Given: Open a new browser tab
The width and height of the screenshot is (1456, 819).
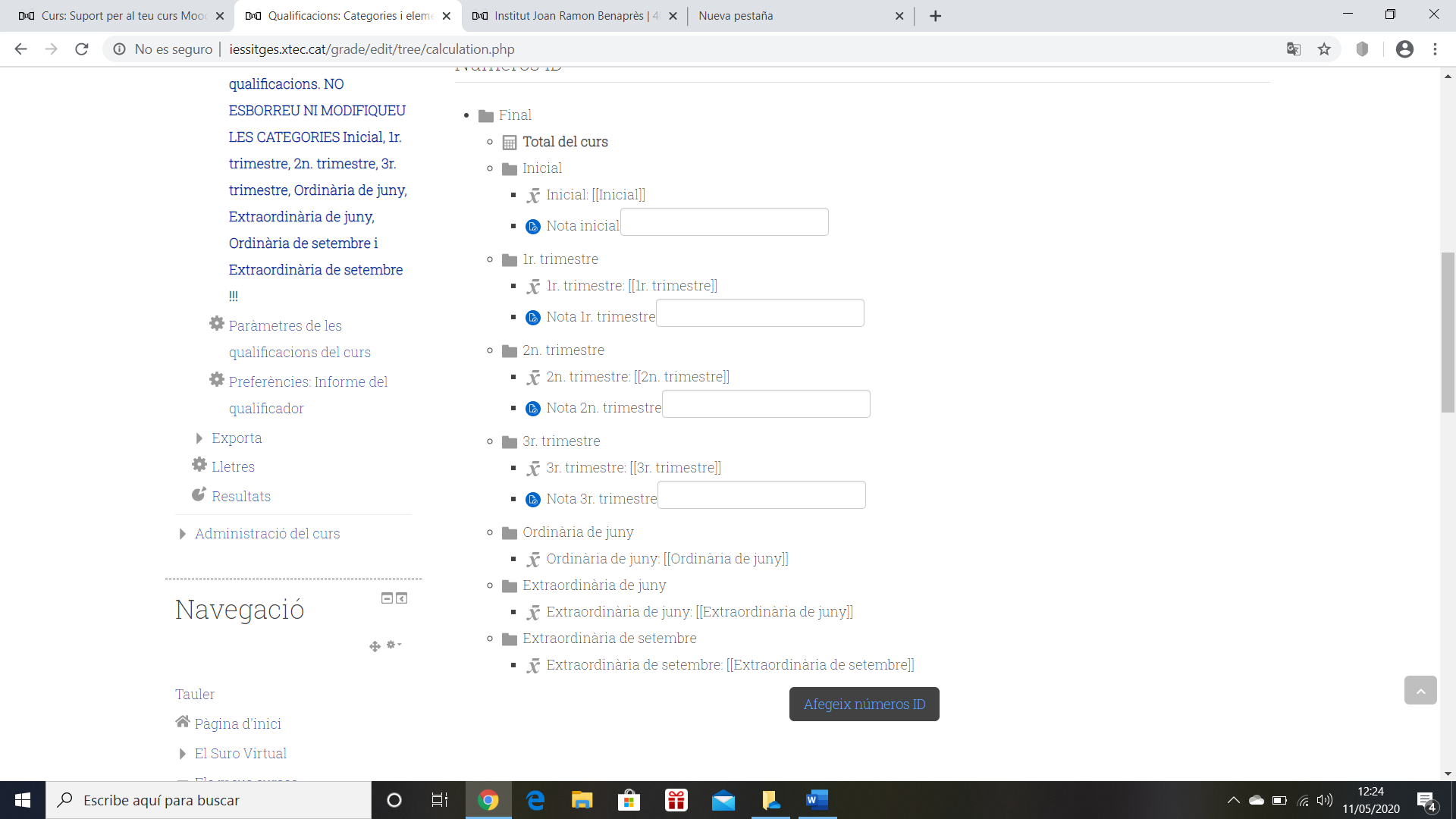Looking at the screenshot, I should (936, 16).
